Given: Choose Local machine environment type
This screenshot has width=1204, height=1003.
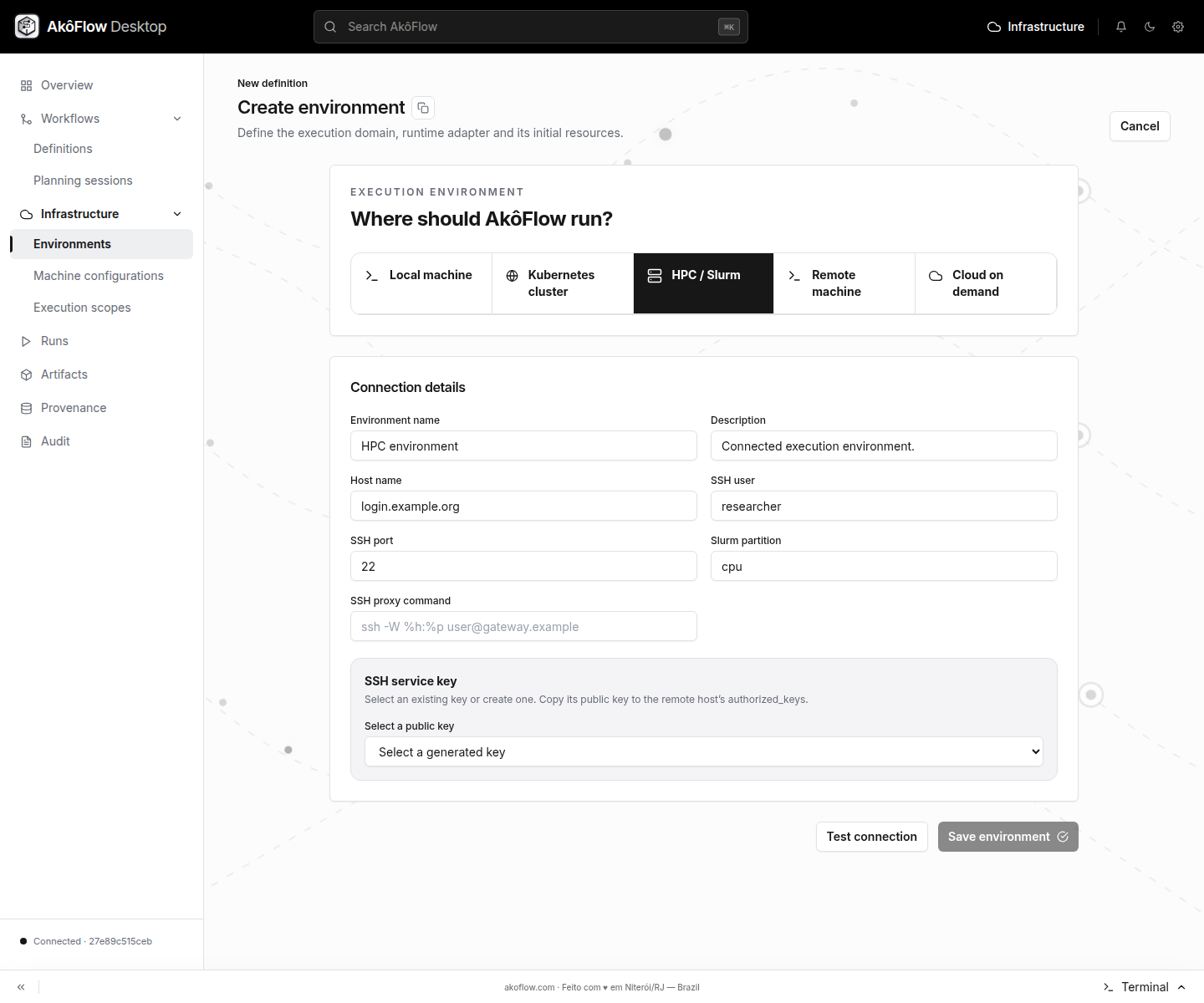Looking at the screenshot, I should pyautogui.click(x=421, y=283).
